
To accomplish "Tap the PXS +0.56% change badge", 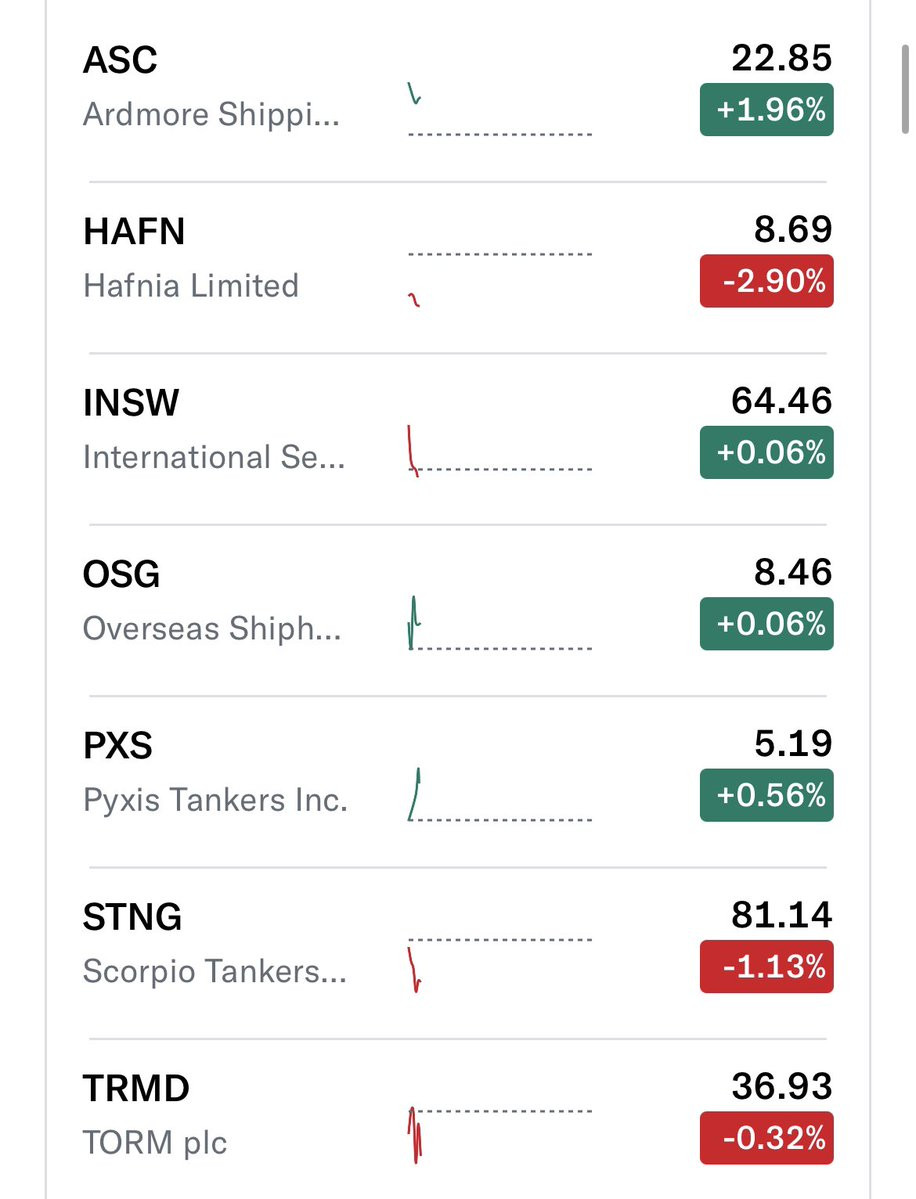I will point(766,795).
